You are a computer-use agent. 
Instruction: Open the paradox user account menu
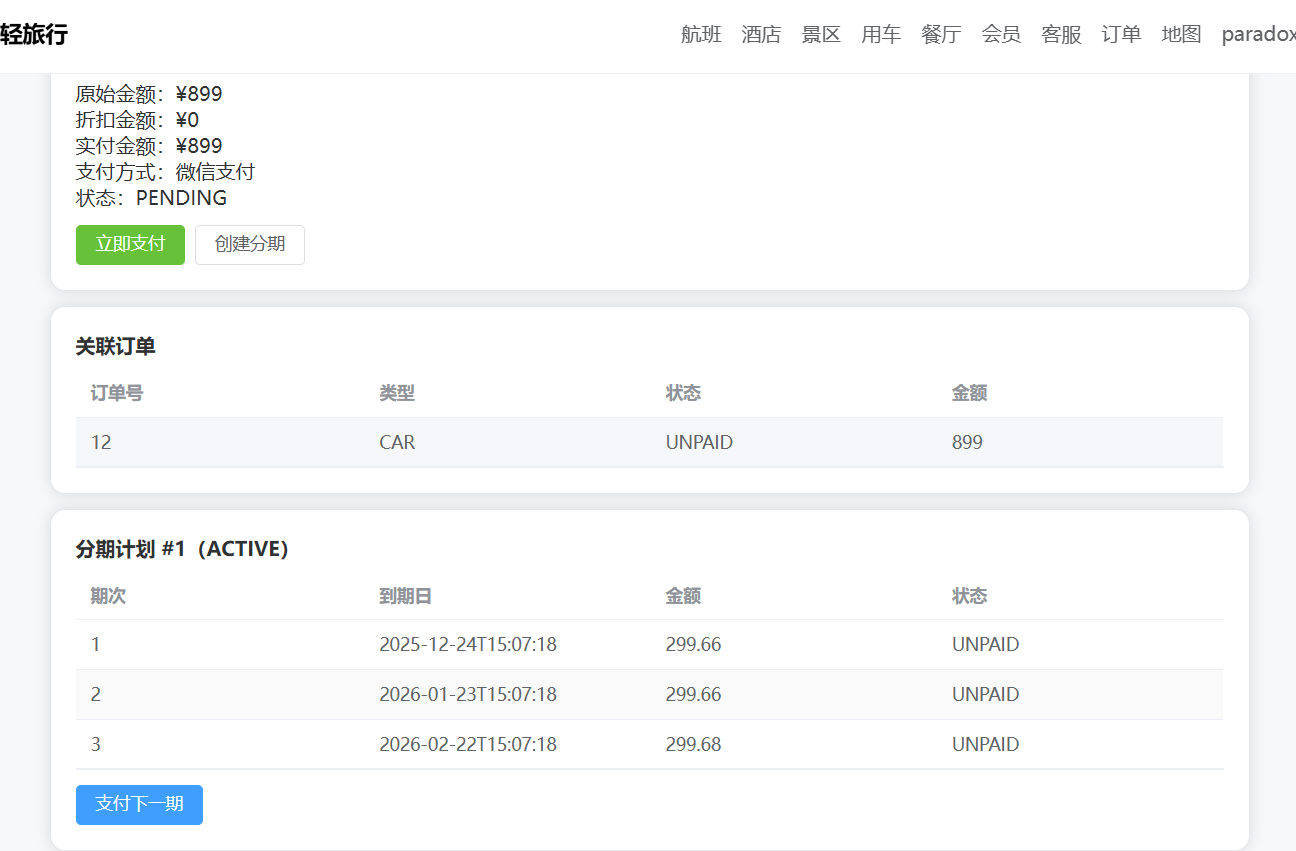tap(1257, 35)
